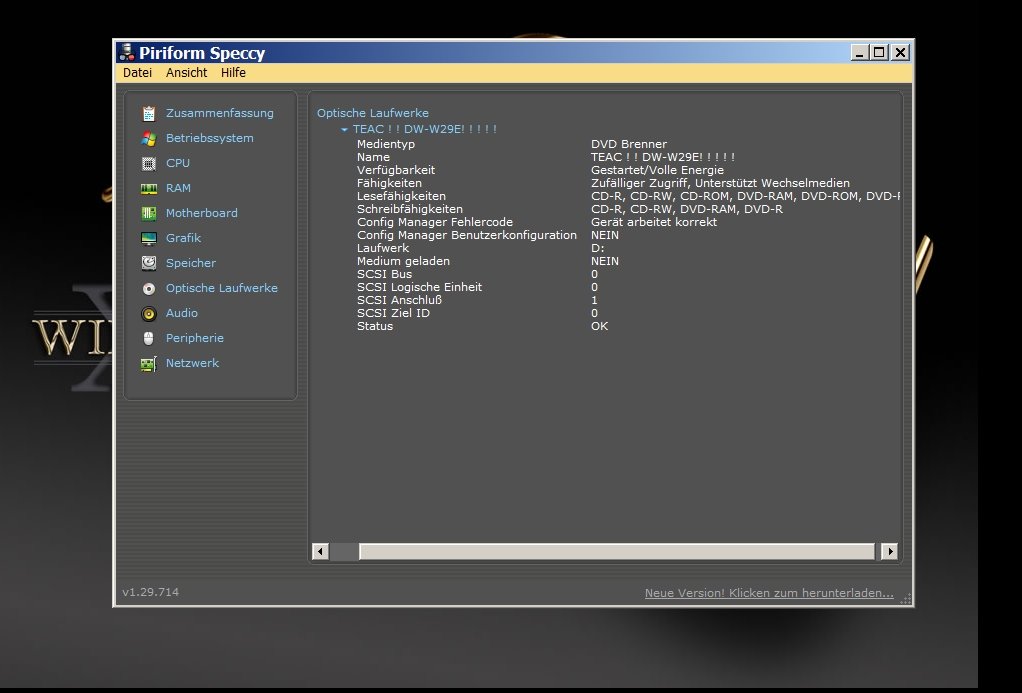The height and width of the screenshot is (693, 1022).
Task: Click the SCSI Anschluß label
Action: point(400,301)
